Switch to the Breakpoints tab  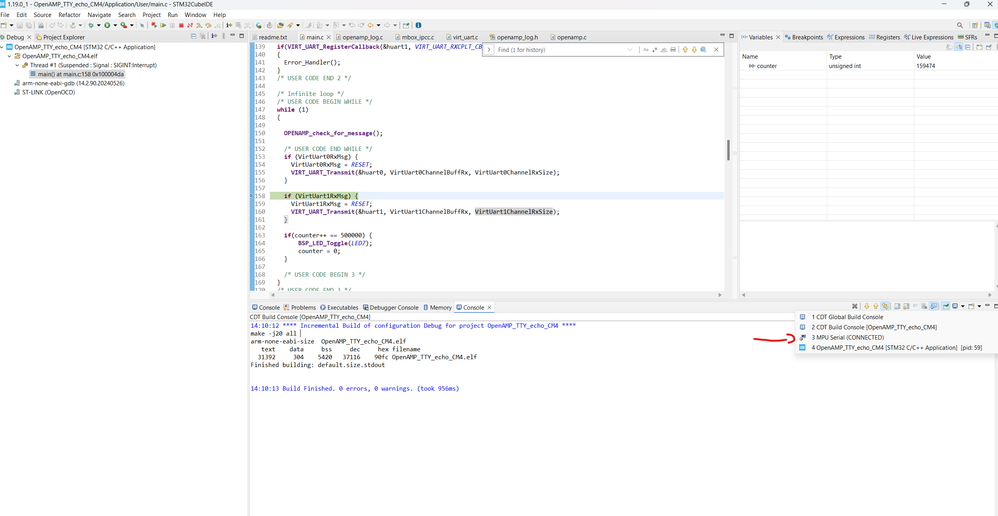tap(806, 37)
